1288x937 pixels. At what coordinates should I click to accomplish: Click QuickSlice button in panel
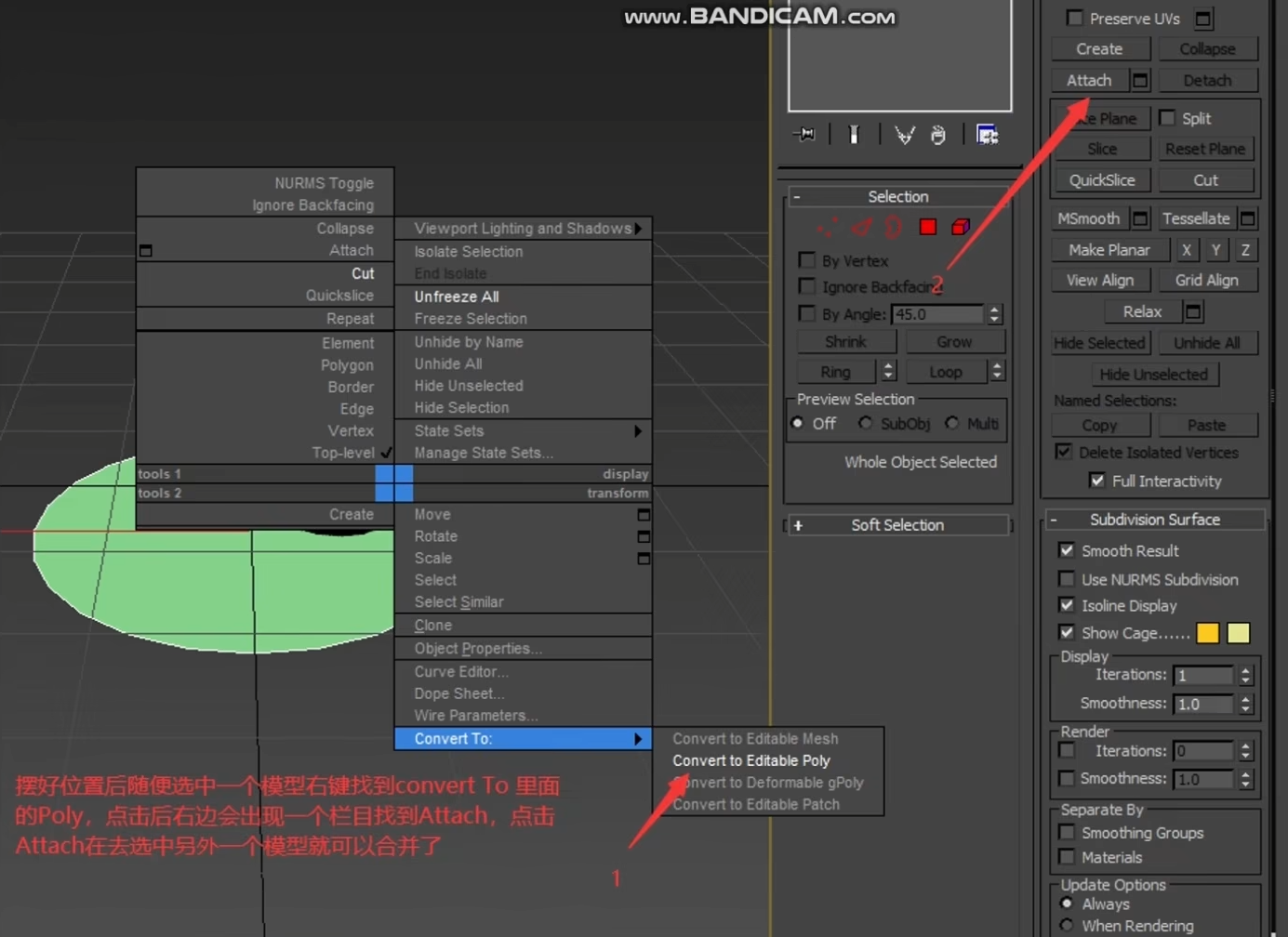[x=1102, y=180]
